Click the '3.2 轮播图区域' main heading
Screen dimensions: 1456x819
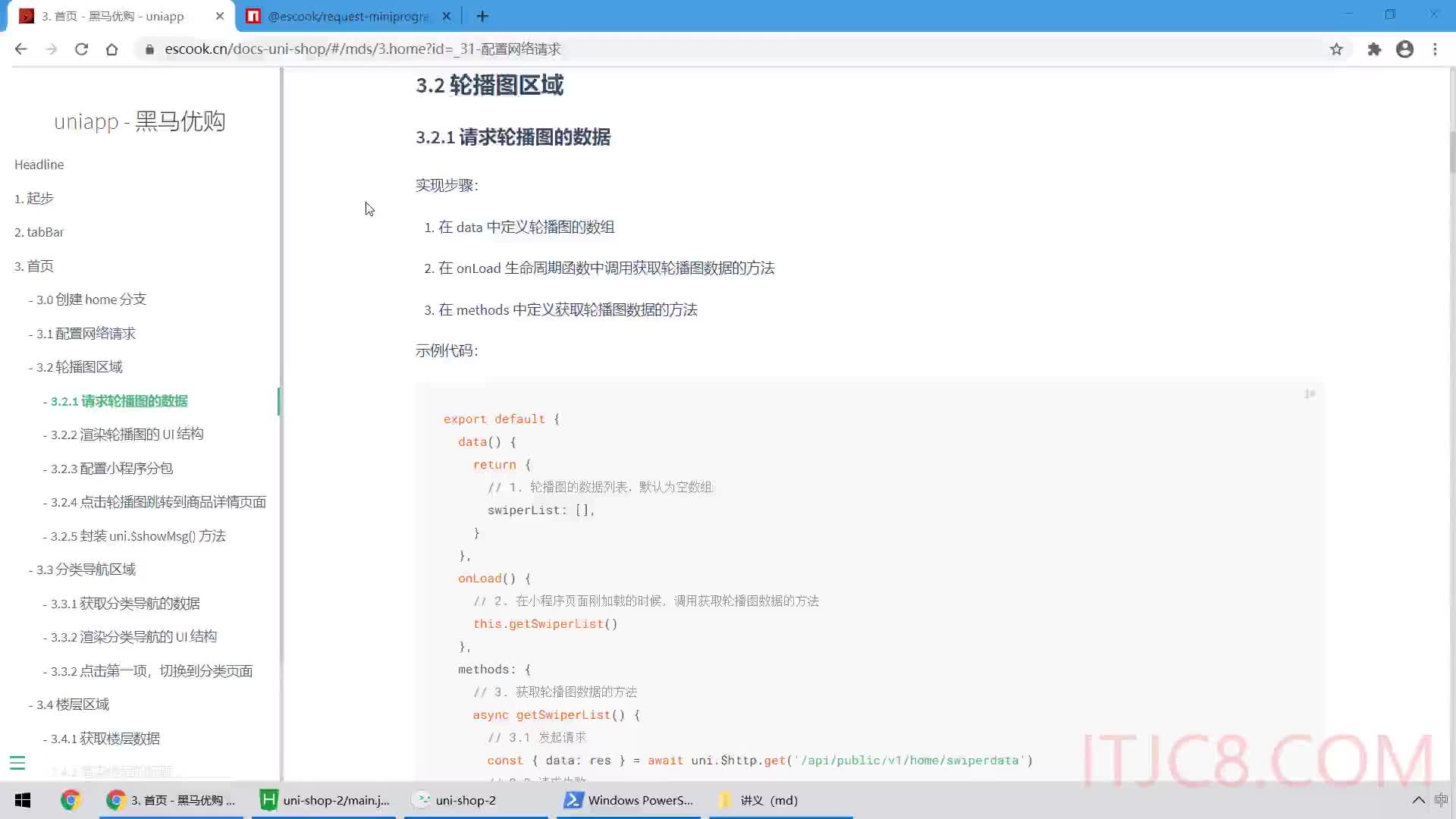coord(489,85)
